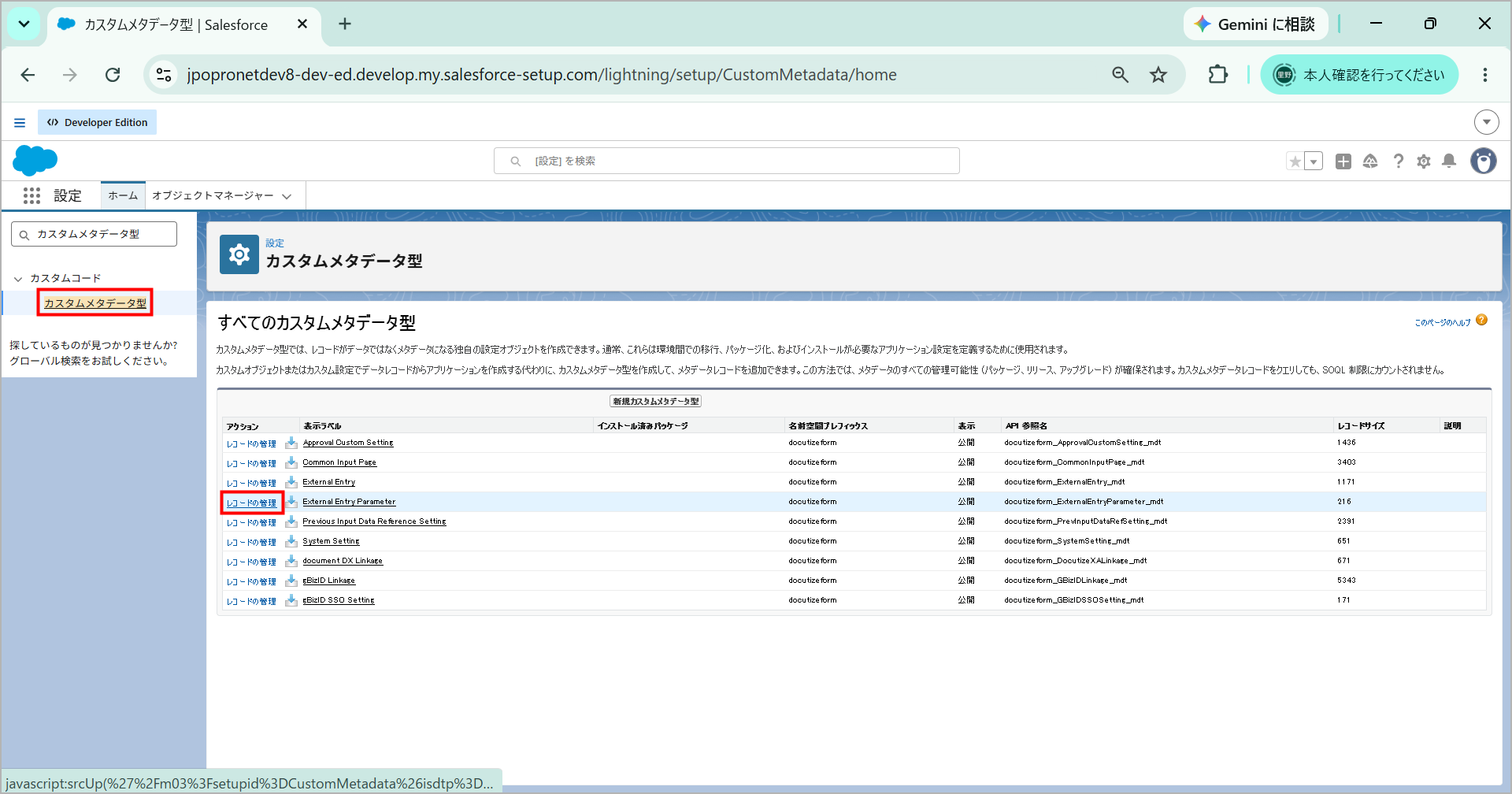Open the notifications bell
Viewport: 1512px width, 794px height.
coord(1449,161)
